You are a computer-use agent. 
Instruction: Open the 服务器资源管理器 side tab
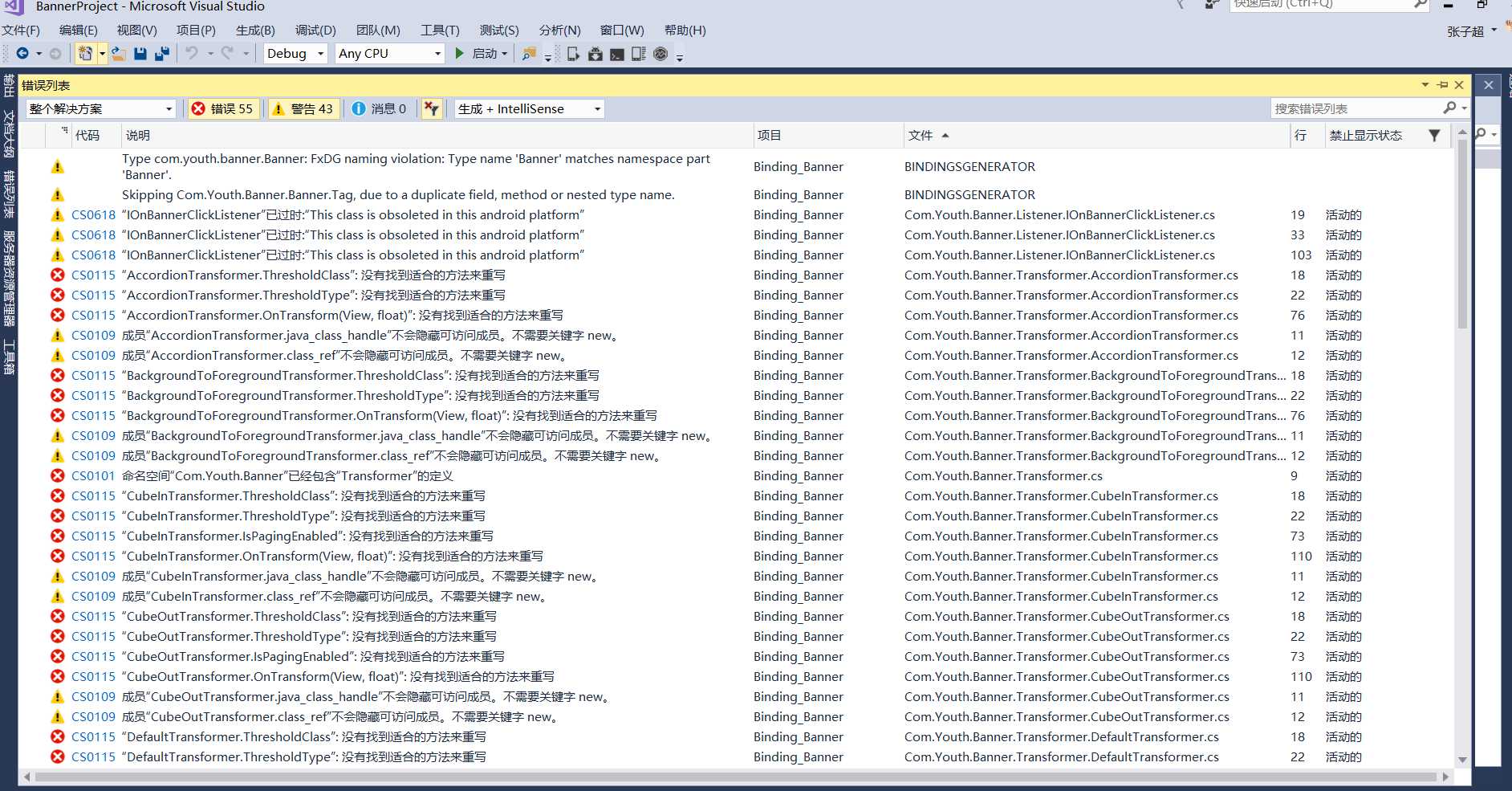(9, 279)
